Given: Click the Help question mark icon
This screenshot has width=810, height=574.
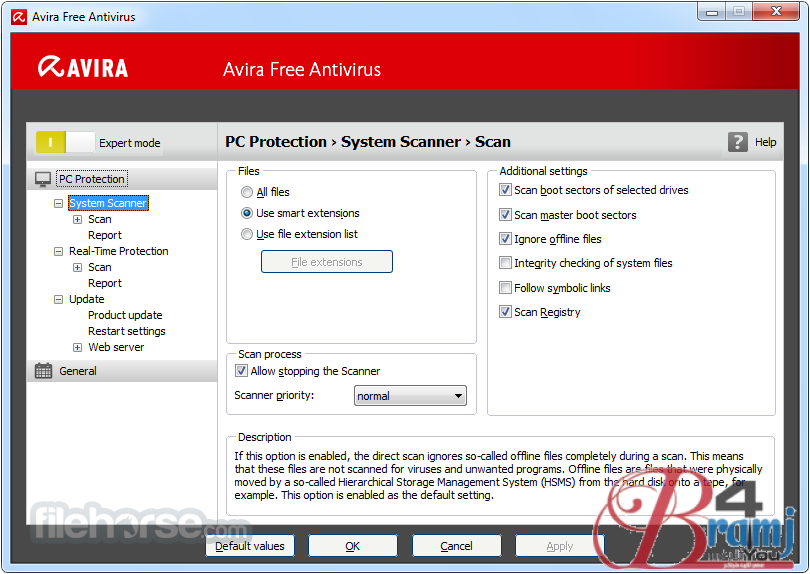Looking at the screenshot, I should (x=737, y=142).
